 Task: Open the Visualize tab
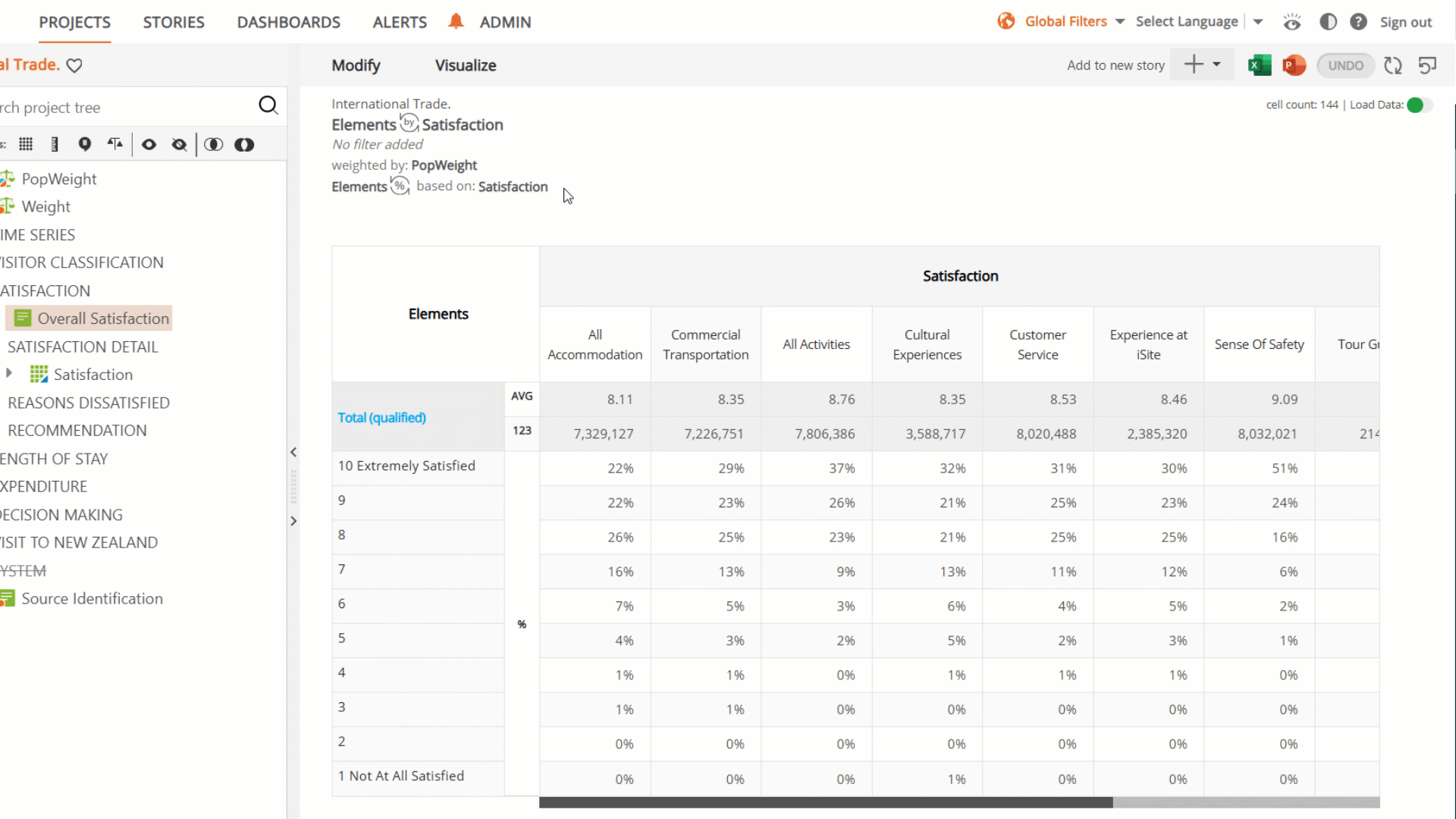[x=466, y=65]
